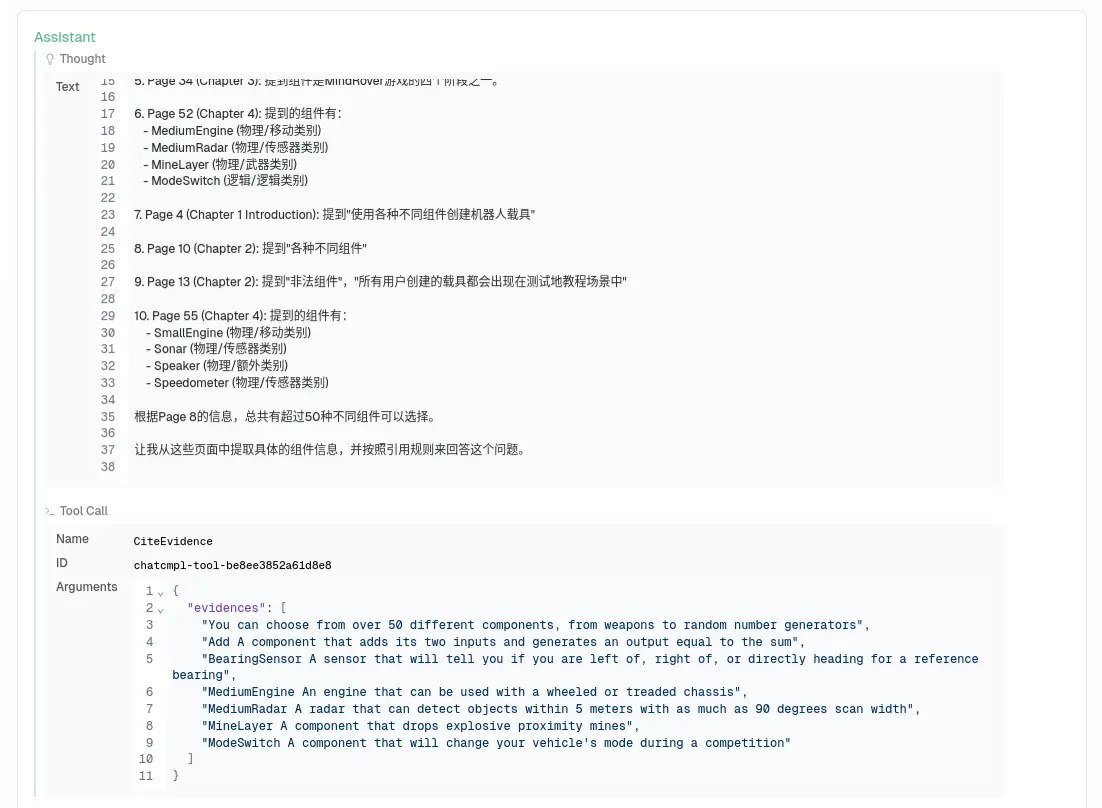Click the Arguments field label
Viewport: 1102px width, 808px height.
tap(87, 587)
